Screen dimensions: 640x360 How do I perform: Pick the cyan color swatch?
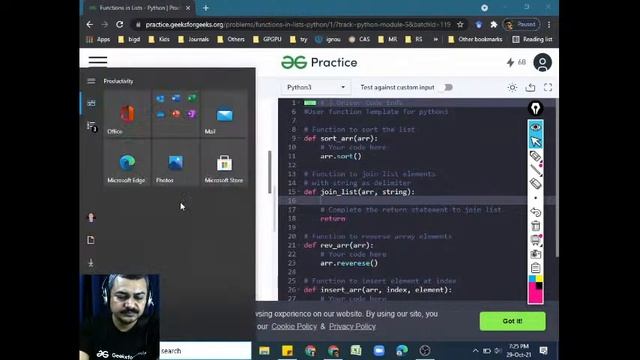(532, 279)
